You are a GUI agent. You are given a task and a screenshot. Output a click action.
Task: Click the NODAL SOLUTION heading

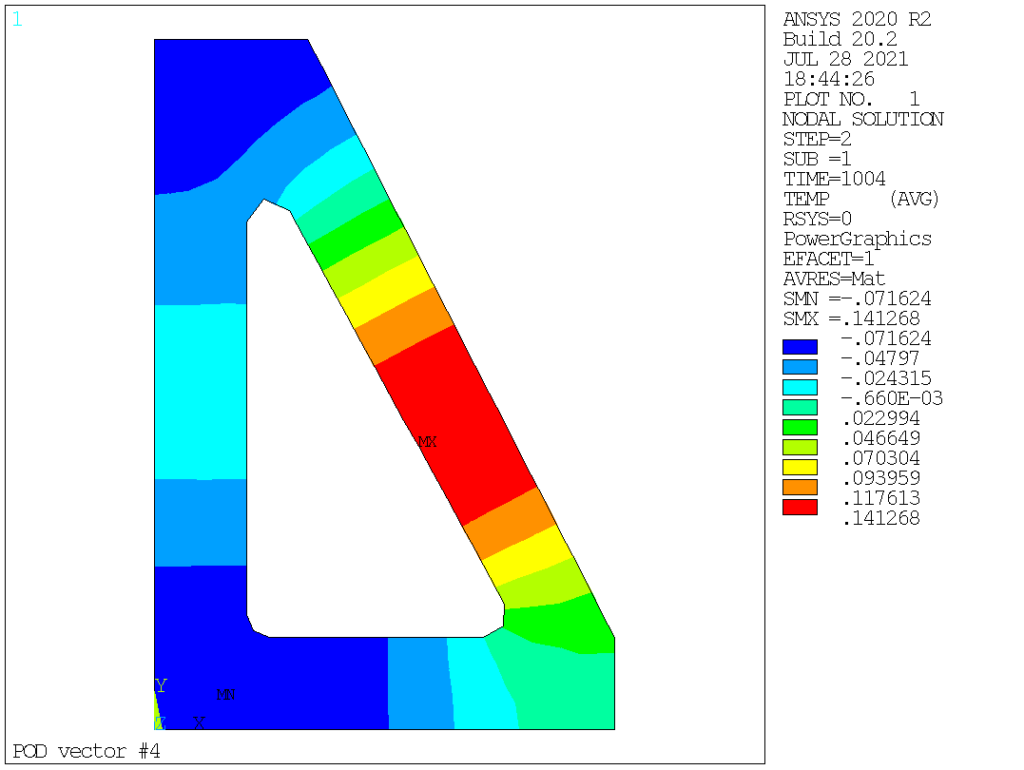click(x=863, y=119)
